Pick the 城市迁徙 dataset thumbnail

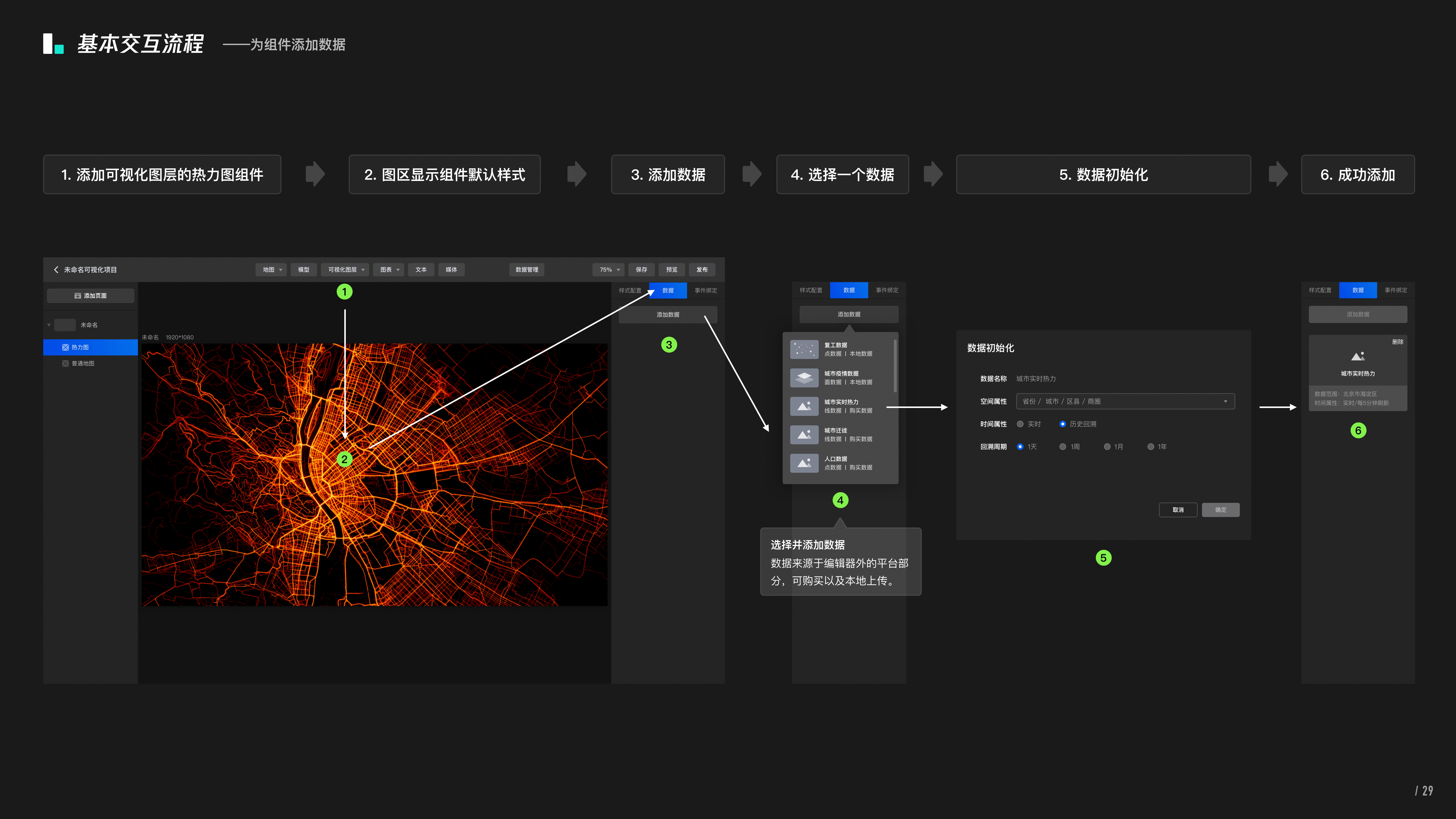tap(804, 435)
